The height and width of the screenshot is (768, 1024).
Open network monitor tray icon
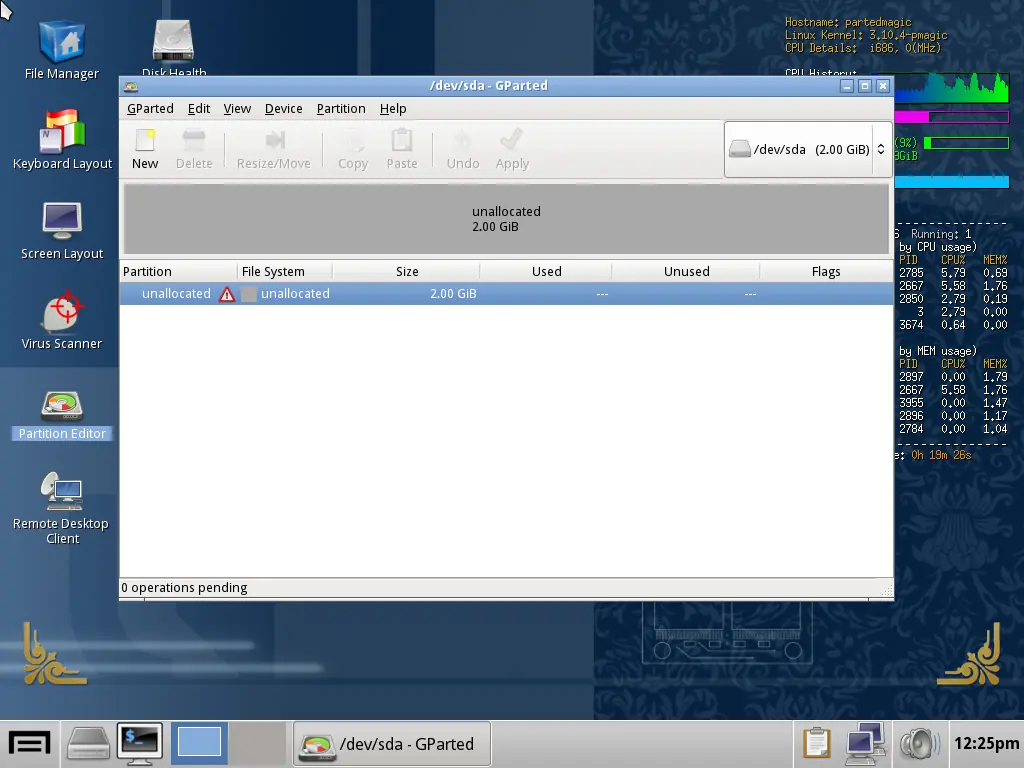(x=865, y=743)
